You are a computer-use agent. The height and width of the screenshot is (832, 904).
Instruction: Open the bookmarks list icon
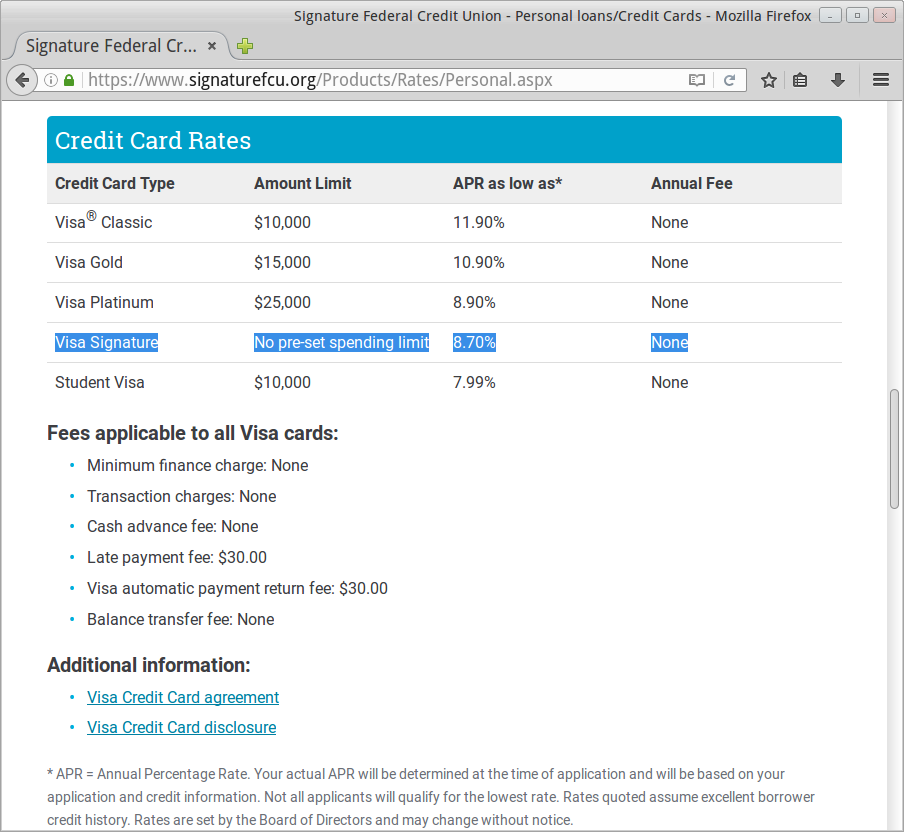pos(800,80)
